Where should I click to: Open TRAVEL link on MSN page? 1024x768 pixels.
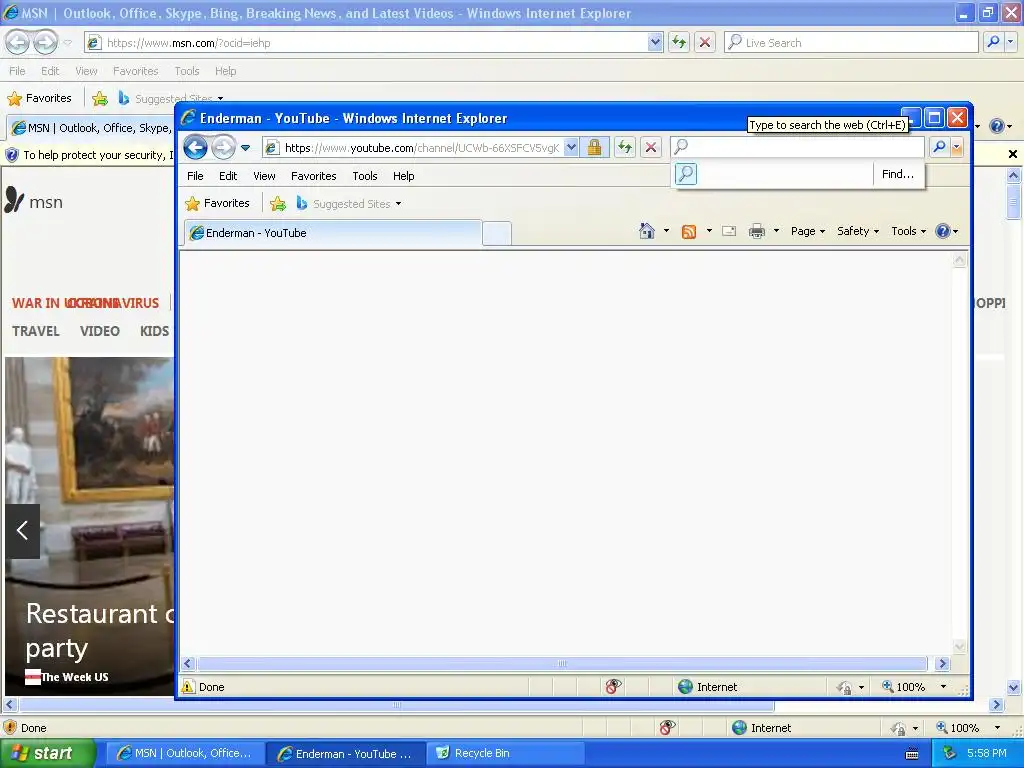point(36,331)
